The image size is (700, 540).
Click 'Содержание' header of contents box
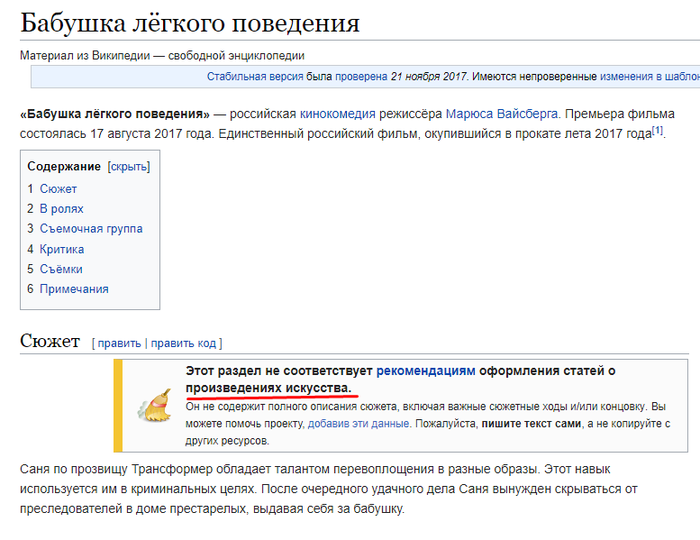coord(64,166)
